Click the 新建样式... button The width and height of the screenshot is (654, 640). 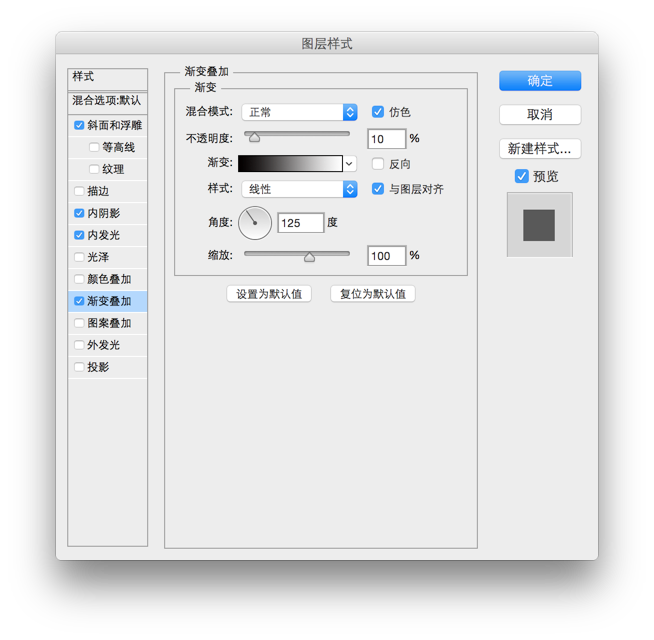[x=540, y=149]
